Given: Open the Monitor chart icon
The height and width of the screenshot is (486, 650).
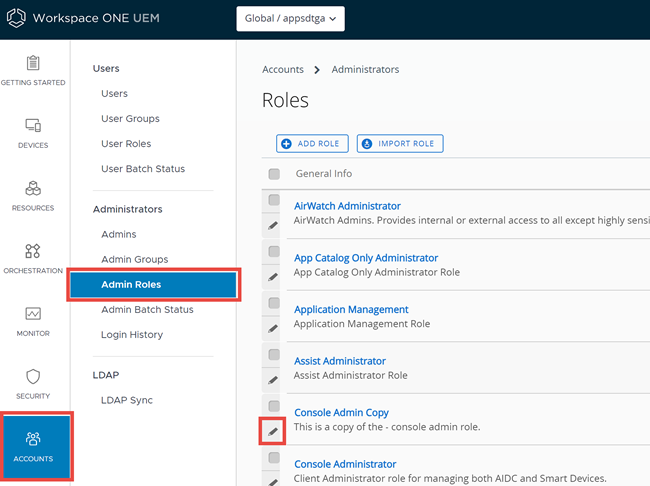Looking at the screenshot, I should 33,313.
